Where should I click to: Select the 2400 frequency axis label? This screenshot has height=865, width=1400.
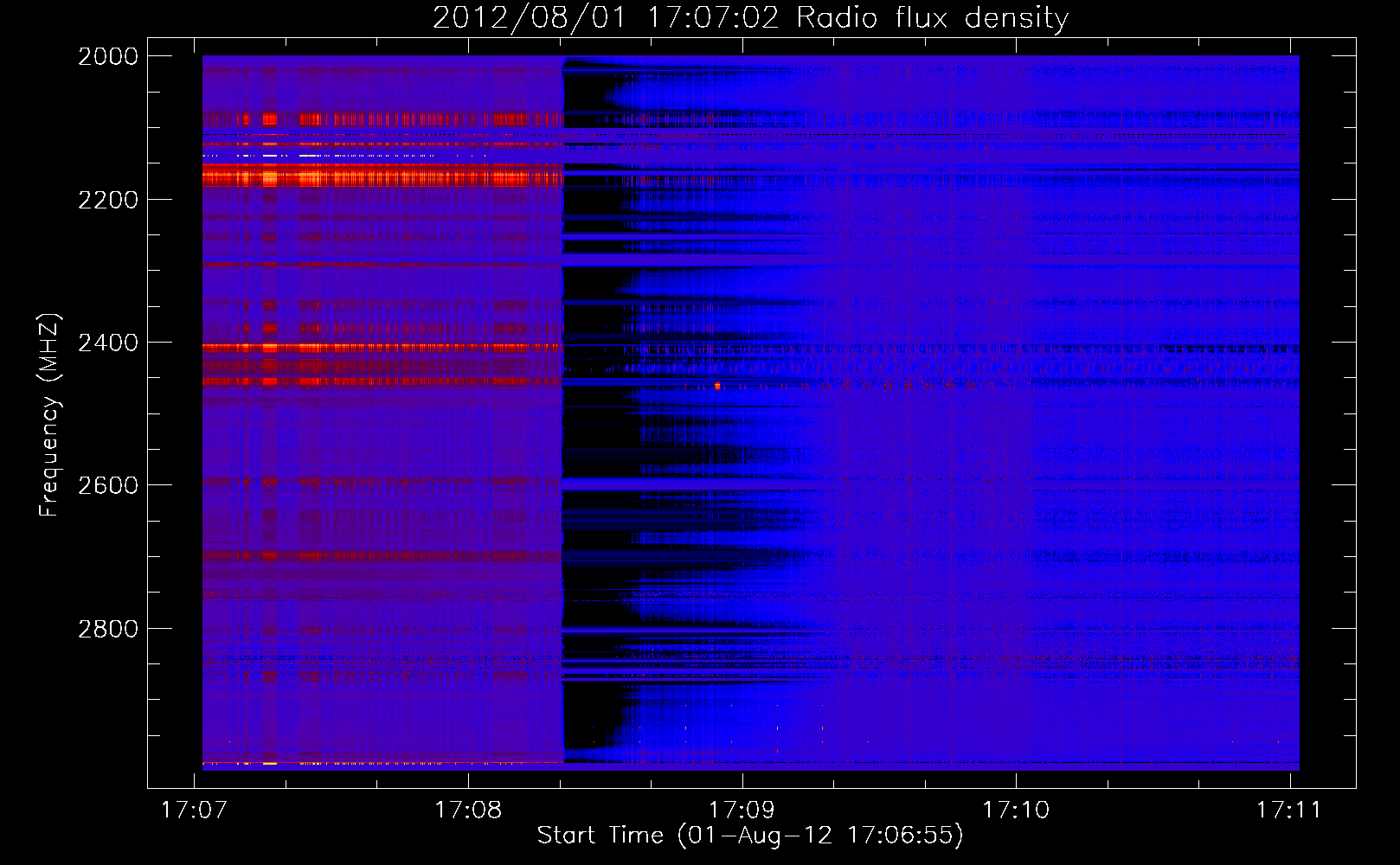click(x=108, y=343)
